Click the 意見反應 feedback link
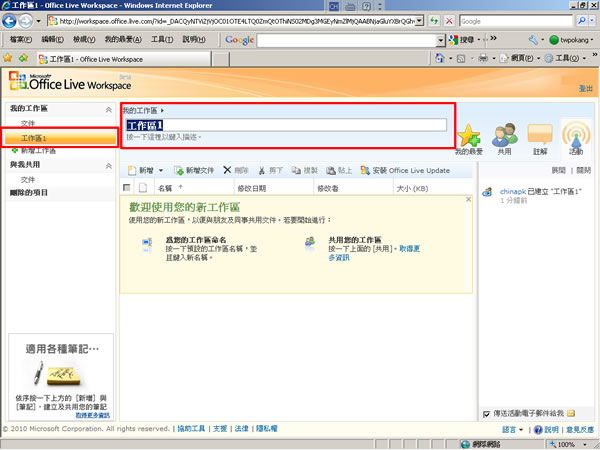The image size is (600, 450). [580, 430]
